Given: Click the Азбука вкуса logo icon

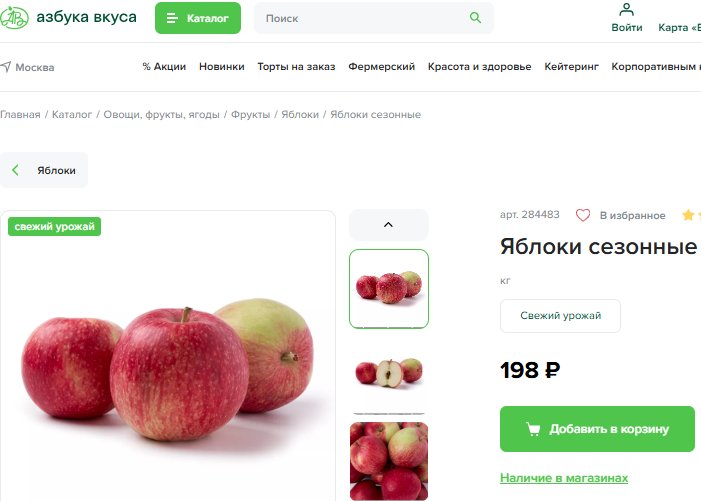Looking at the screenshot, I should click(14, 18).
